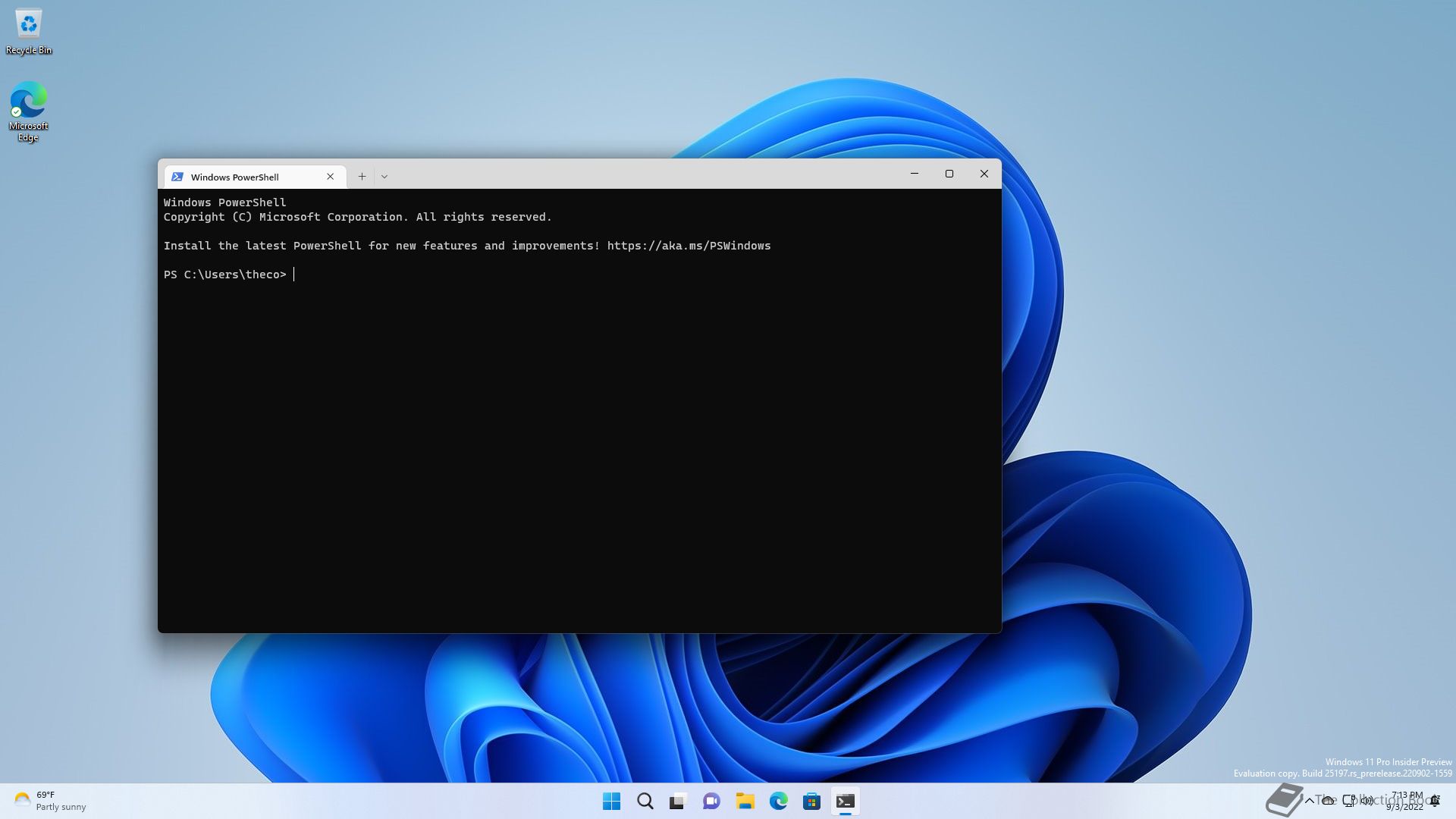The height and width of the screenshot is (819, 1456).
Task: Close the Windows PowerShell tab
Action: click(330, 177)
